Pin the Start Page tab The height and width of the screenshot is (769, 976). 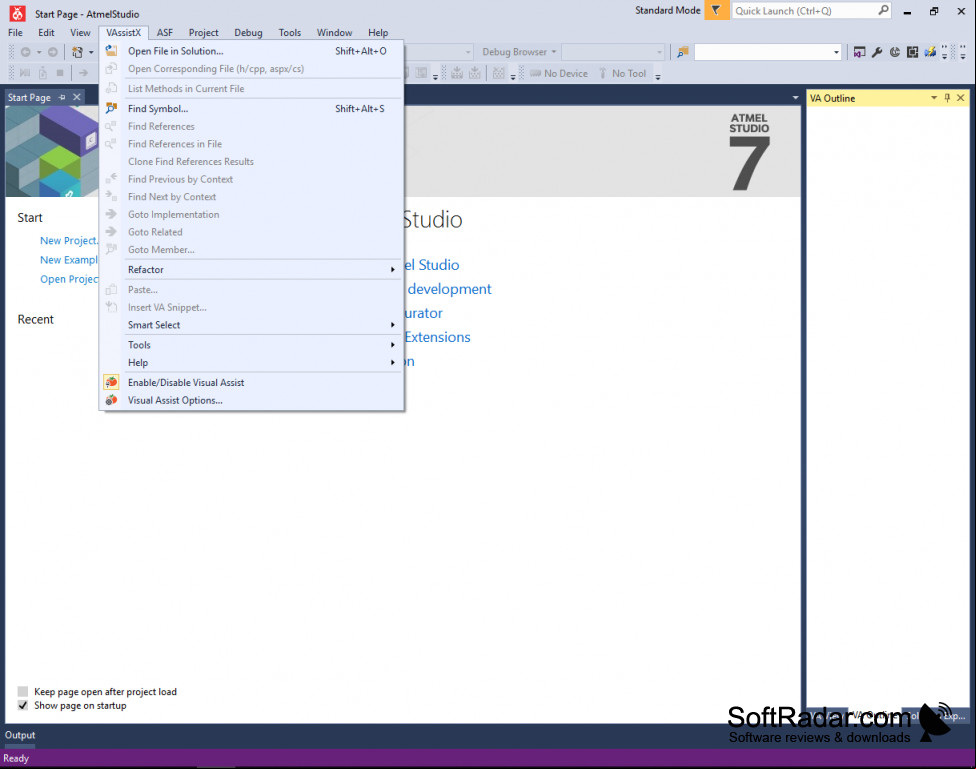[62, 97]
